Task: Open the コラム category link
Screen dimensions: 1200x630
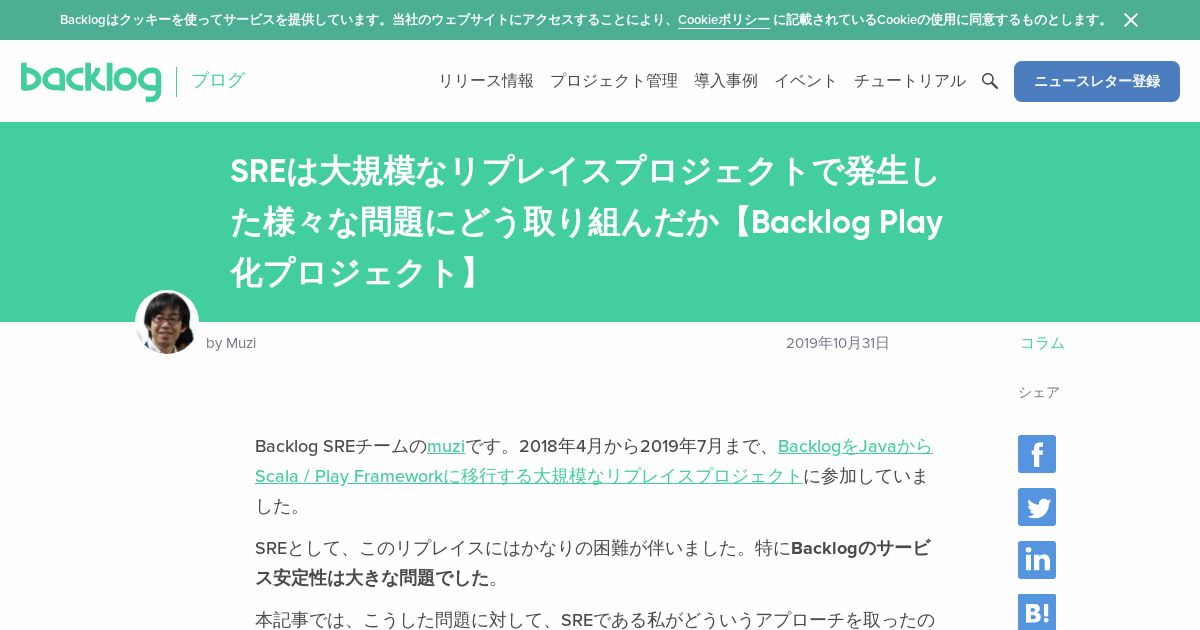Action: (1042, 343)
